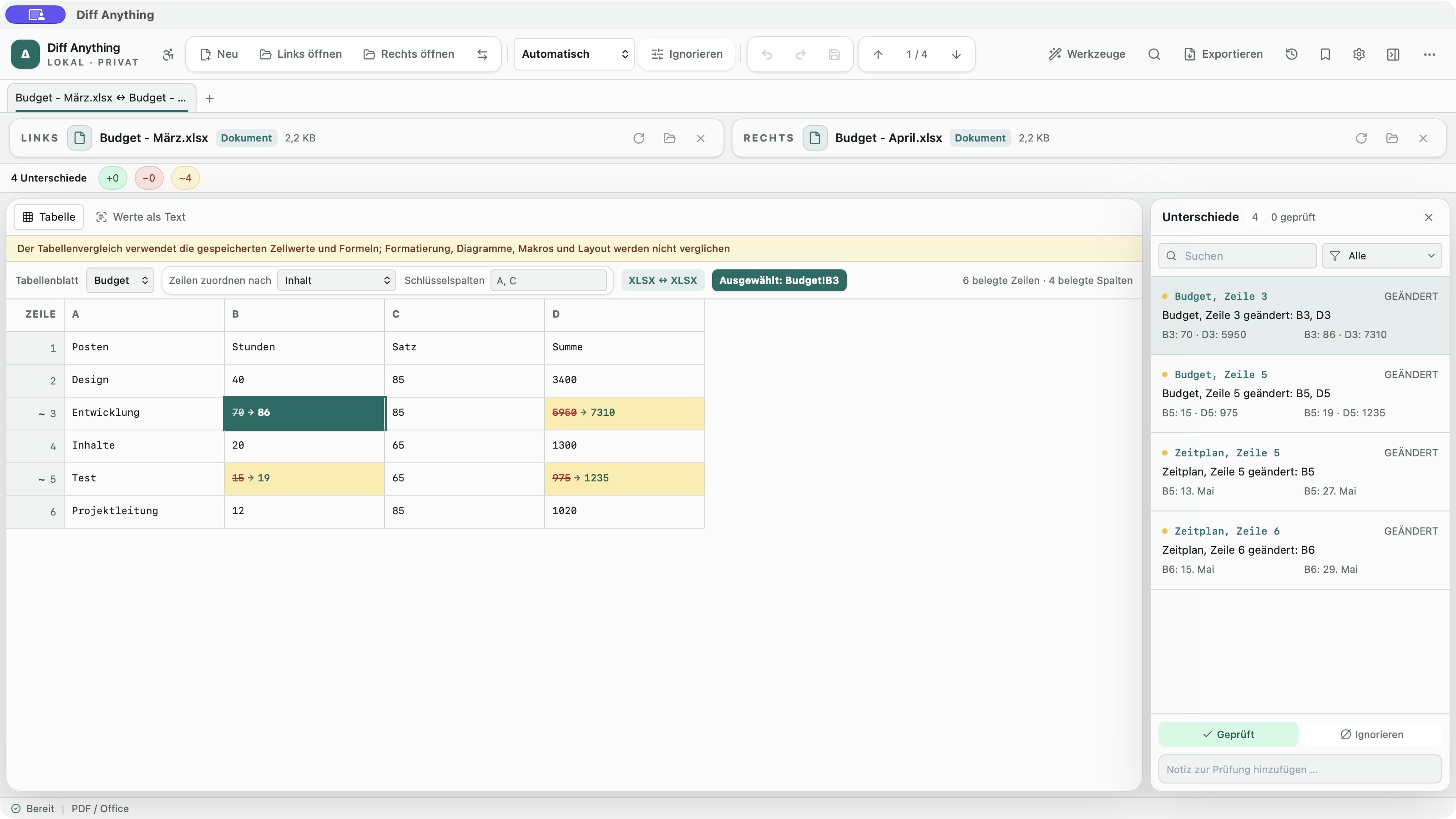Image resolution: width=1456 pixels, height=819 pixels.
Task: Select the Budget - März.xlsx comparison tab
Action: coord(101,98)
